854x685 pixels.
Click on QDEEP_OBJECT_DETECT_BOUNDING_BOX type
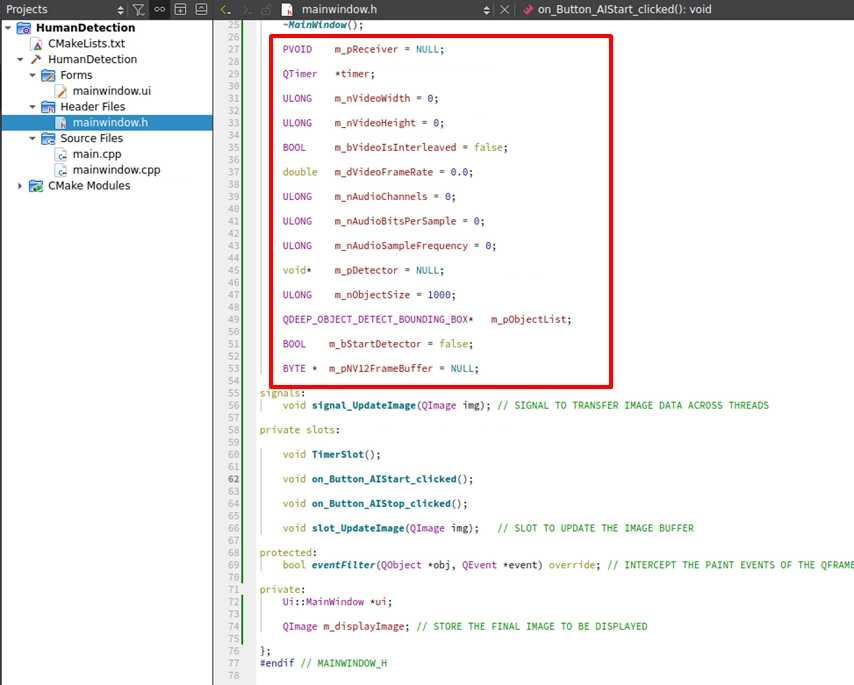377,319
